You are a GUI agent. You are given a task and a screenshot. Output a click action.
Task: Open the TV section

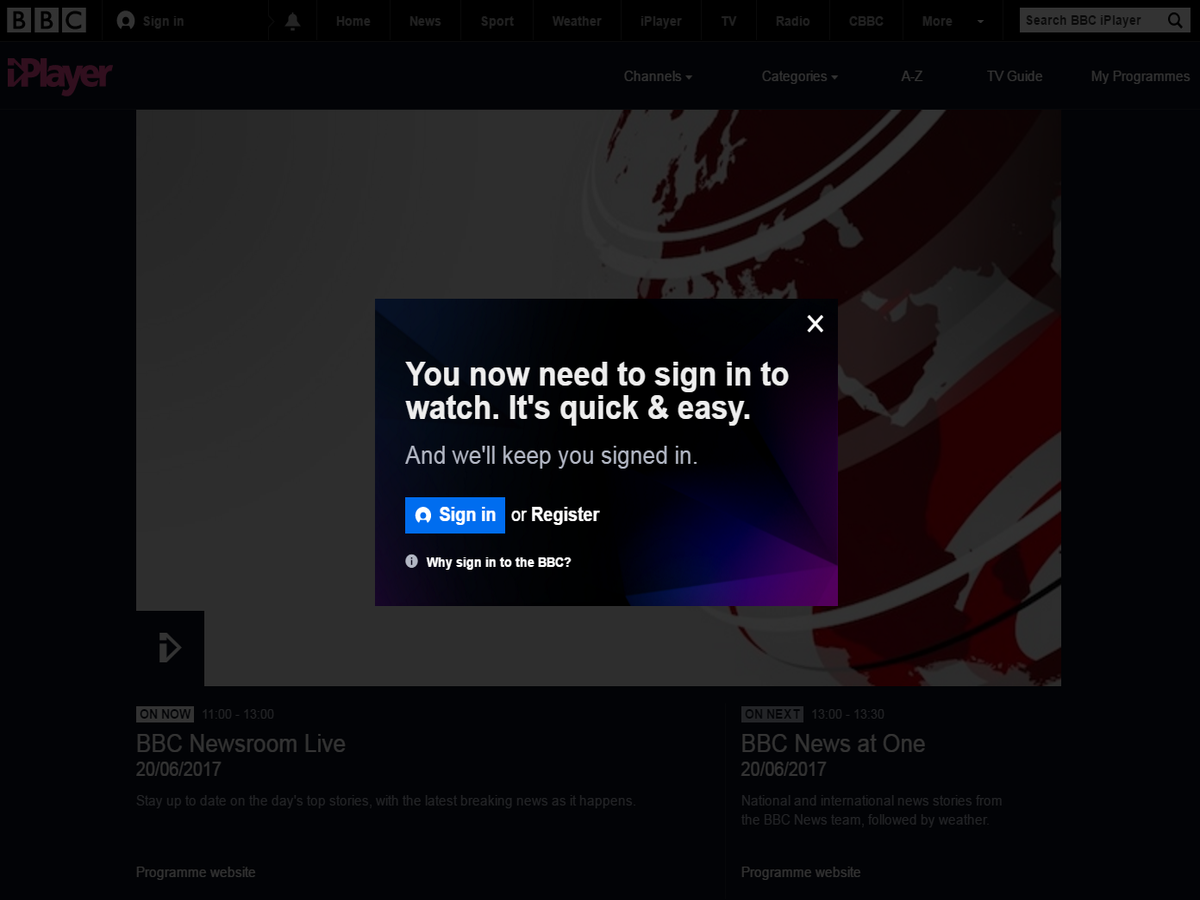pyautogui.click(x=729, y=21)
